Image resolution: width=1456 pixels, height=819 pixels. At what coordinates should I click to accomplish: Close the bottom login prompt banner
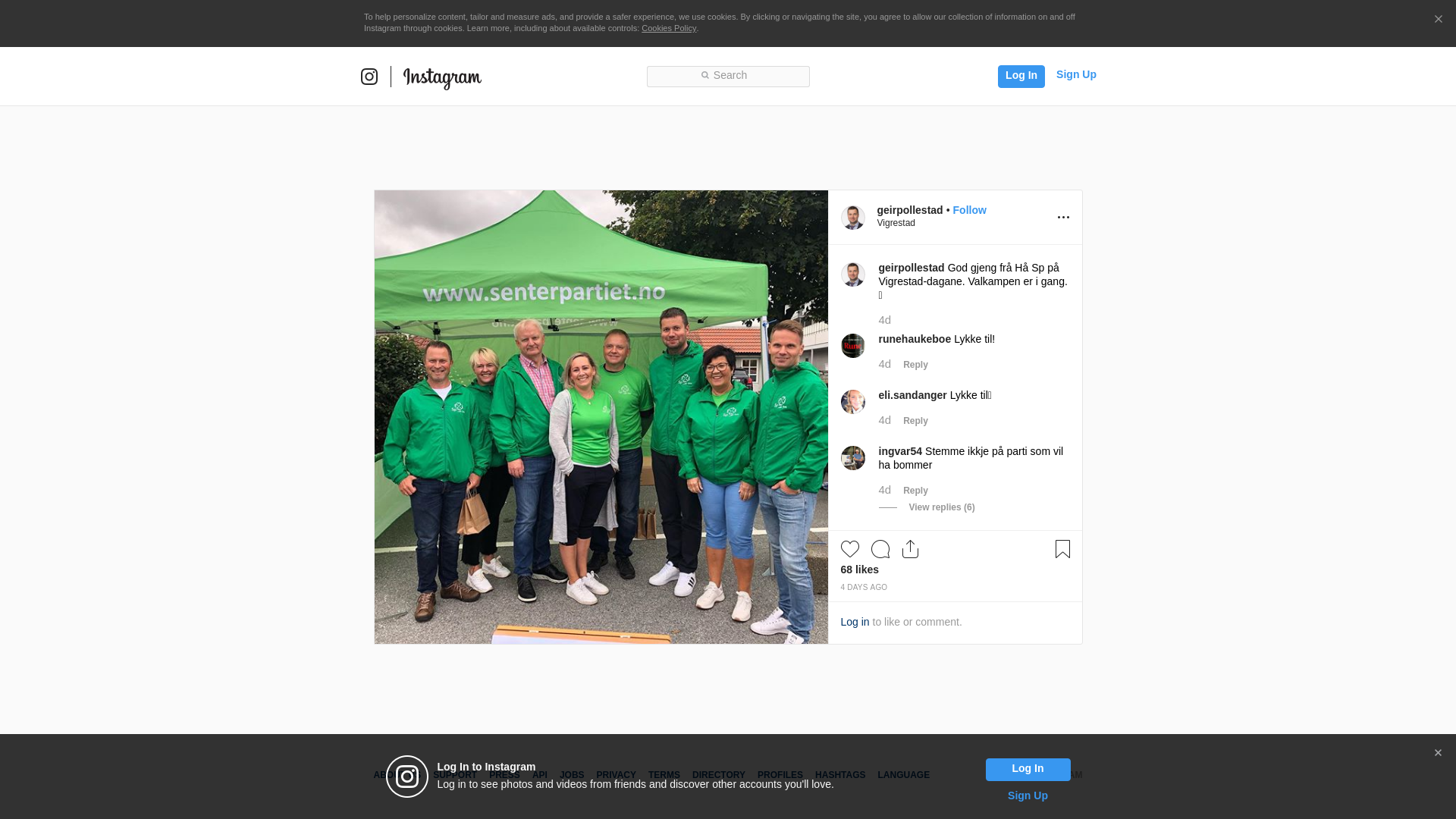[1438, 753]
